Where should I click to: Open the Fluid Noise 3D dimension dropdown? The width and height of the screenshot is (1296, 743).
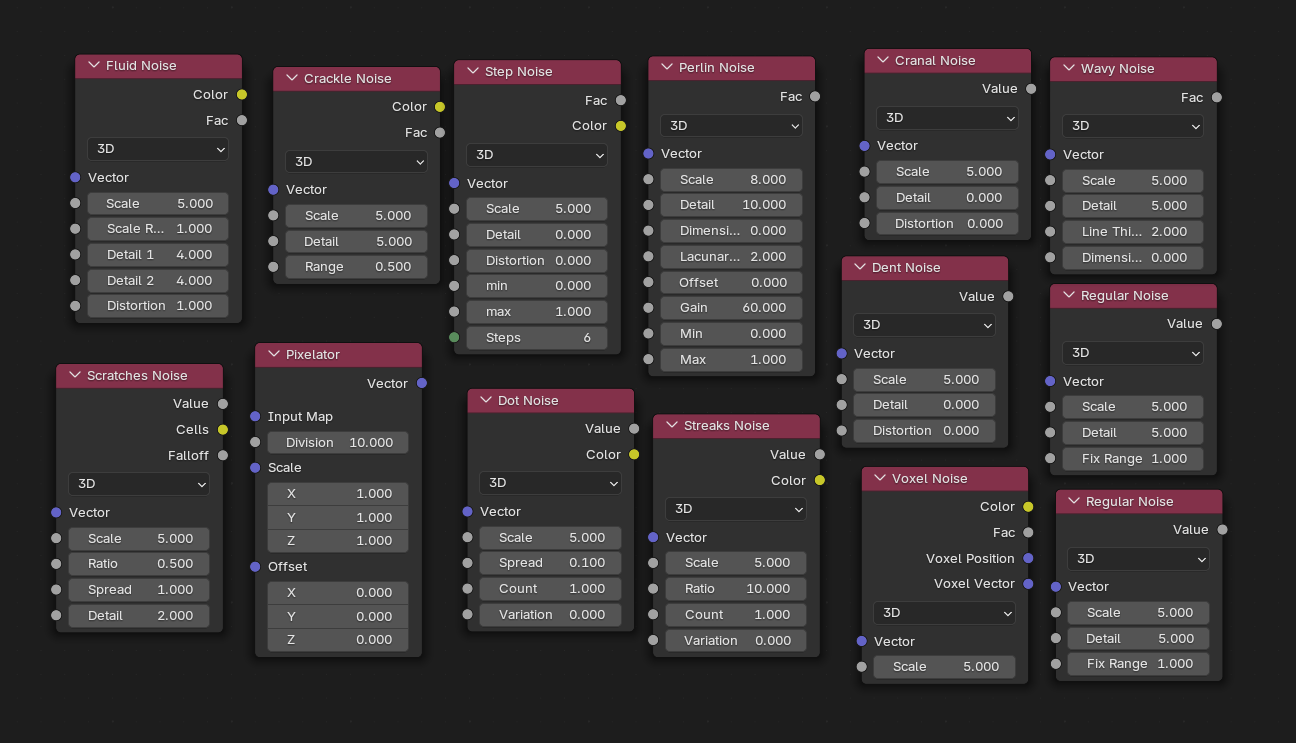pos(158,149)
